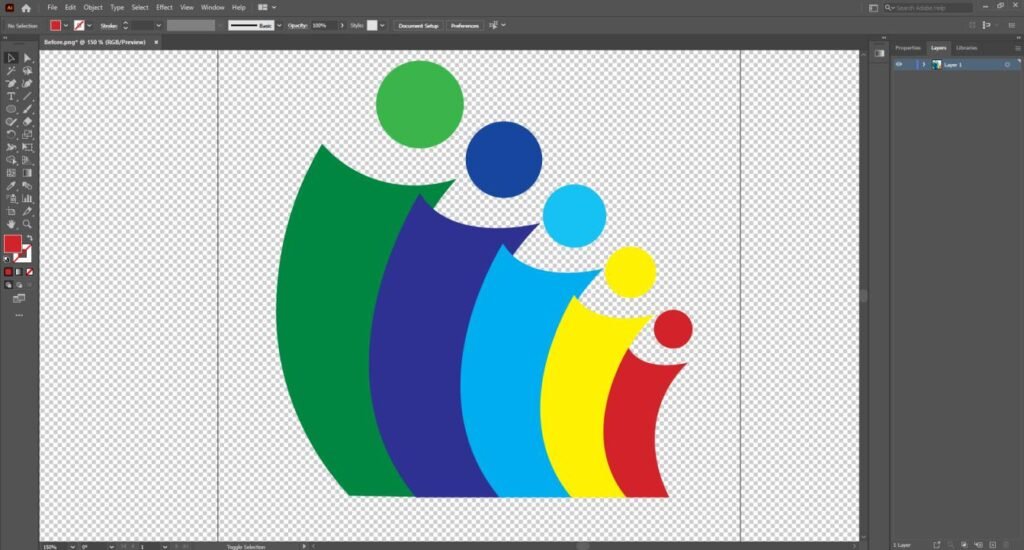Change screen mode button in toolbar
The width and height of the screenshot is (1024, 550).
19,299
